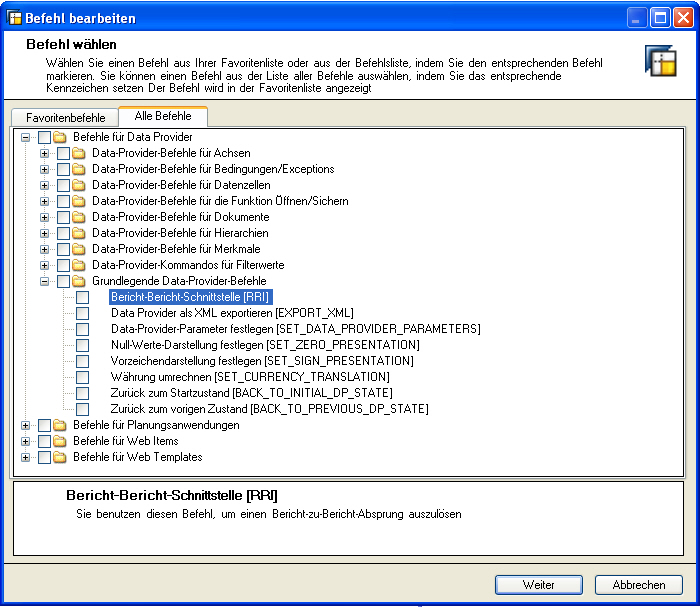The width and height of the screenshot is (700, 607).
Task: Select the Alle Befehle tab
Action: [x=162, y=116]
